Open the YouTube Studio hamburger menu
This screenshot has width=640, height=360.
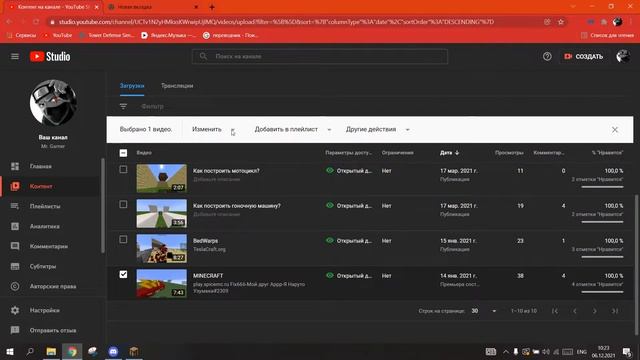(15, 56)
